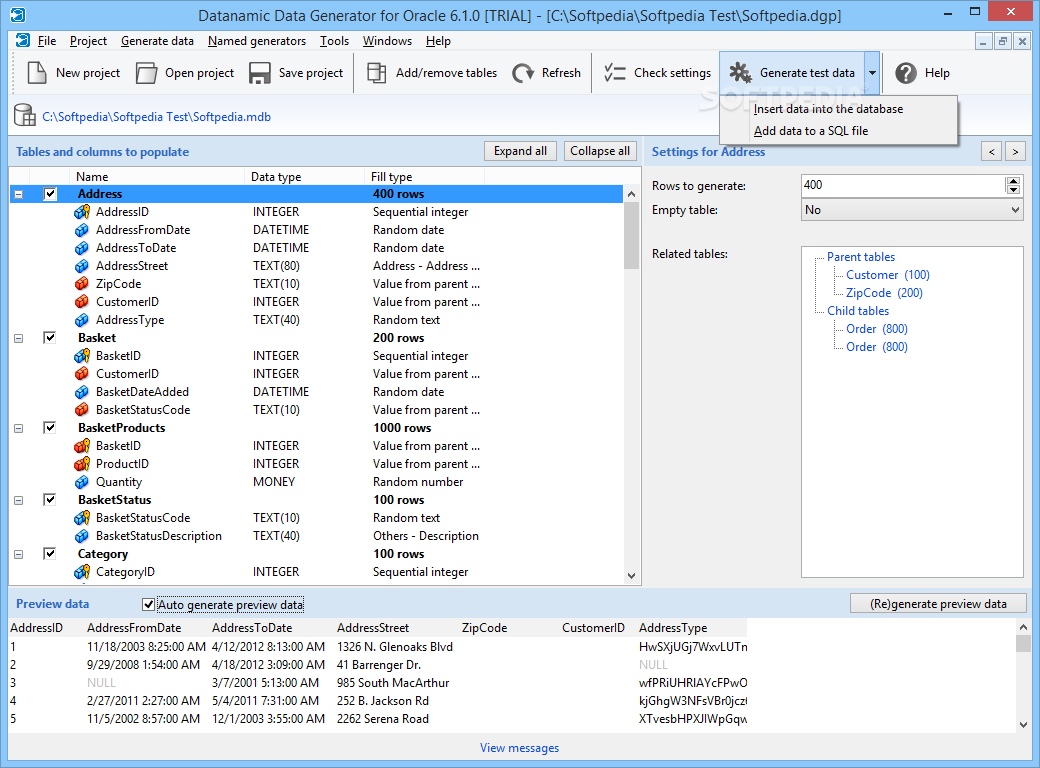The width and height of the screenshot is (1040, 768).
Task: Collapse the BasketStatus table node
Action: coord(19,500)
